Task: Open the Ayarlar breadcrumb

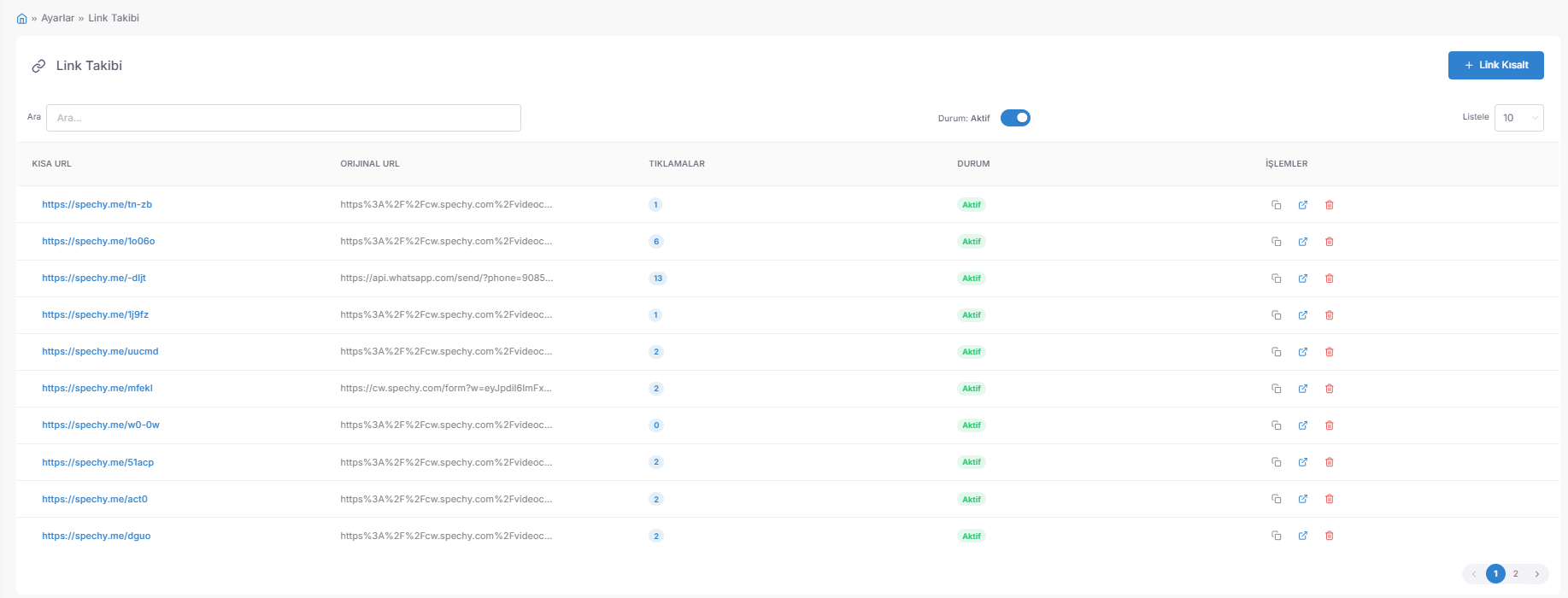Action: tap(58, 18)
